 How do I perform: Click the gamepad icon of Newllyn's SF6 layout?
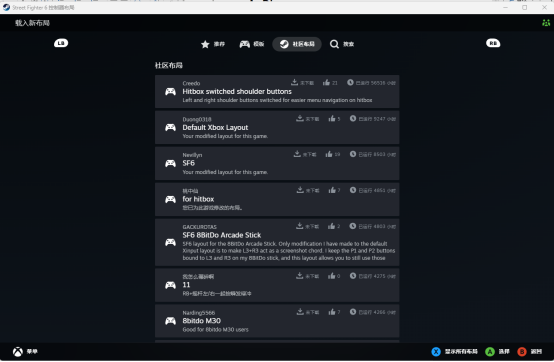tap(170, 164)
